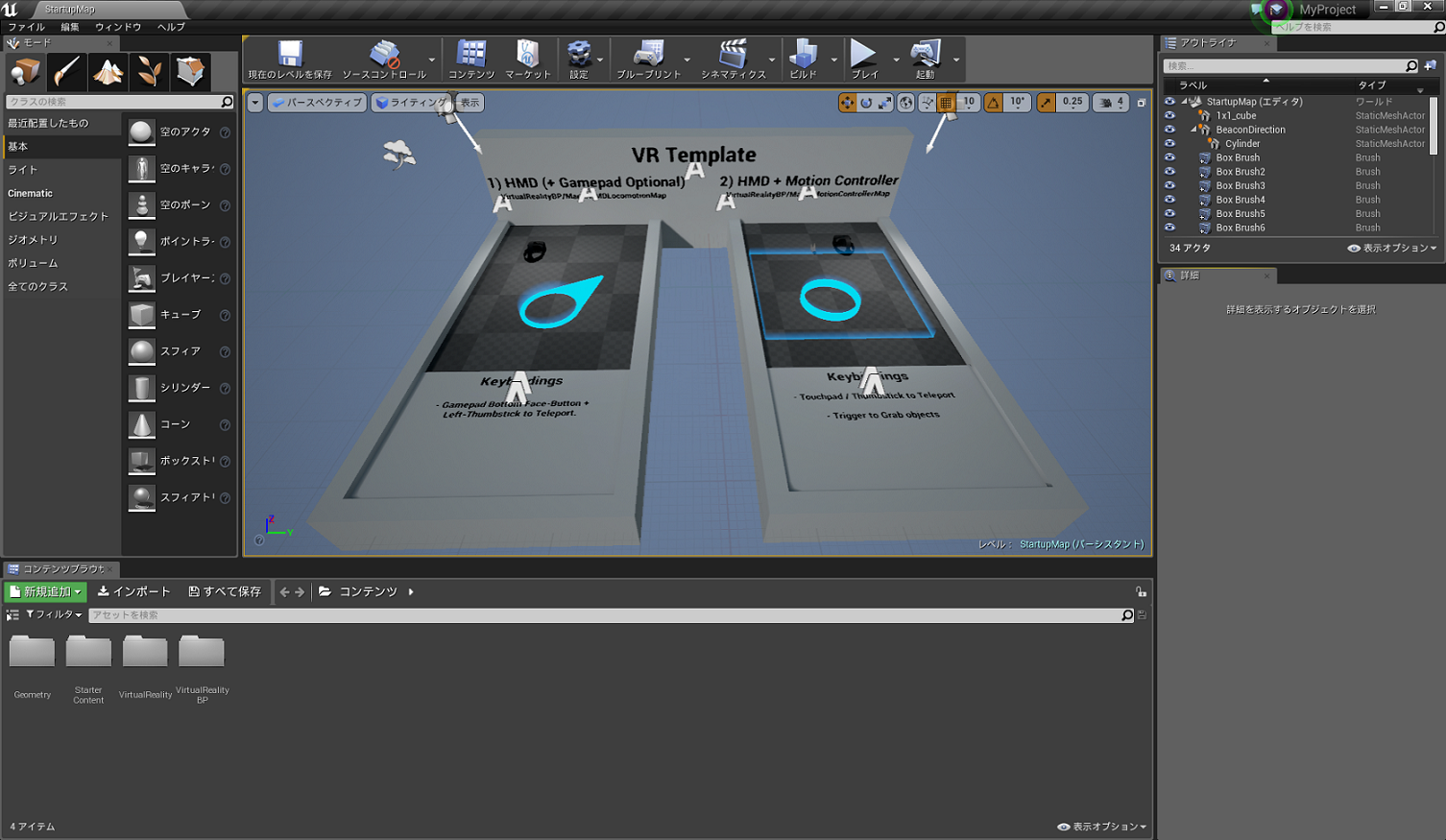Select the rotate gizmo tool in viewport
The height and width of the screenshot is (840, 1446).
point(866,103)
